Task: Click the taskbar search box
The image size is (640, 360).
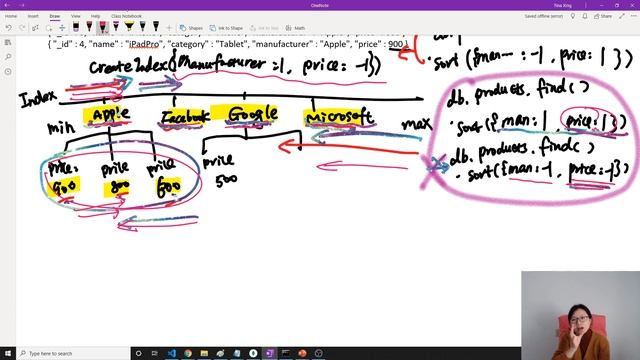Action: (73, 353)
